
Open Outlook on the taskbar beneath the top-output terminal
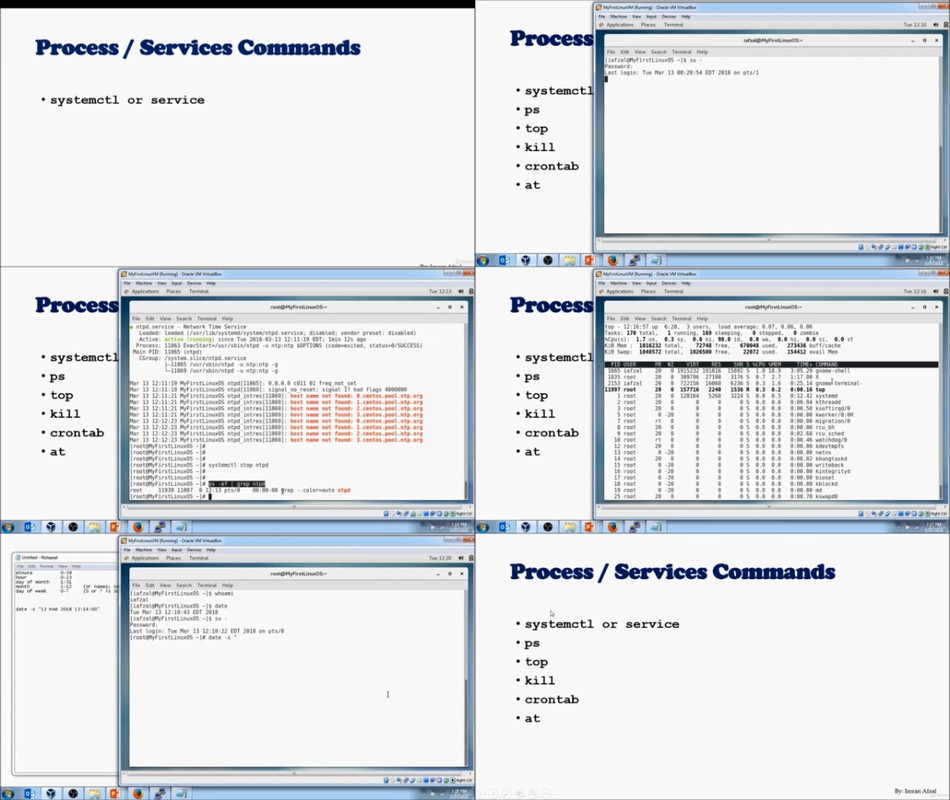[504, 527]
